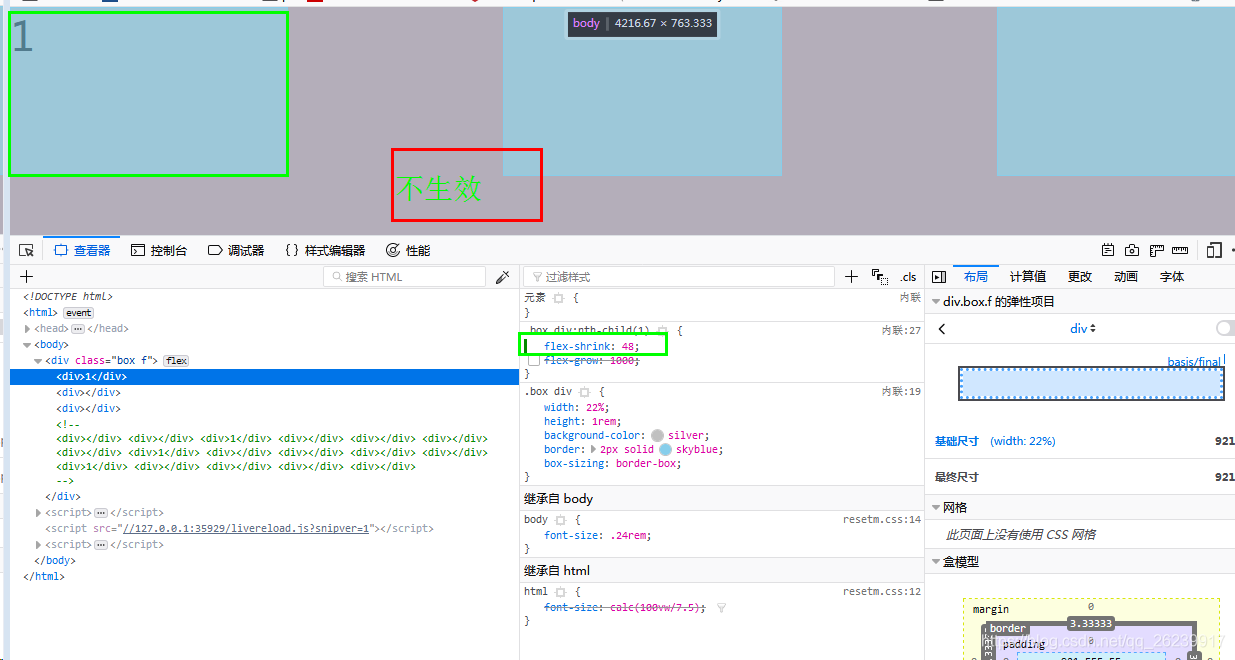
Task: Collapse the 弹性项目 flex item section
Action: coord(936,302)
